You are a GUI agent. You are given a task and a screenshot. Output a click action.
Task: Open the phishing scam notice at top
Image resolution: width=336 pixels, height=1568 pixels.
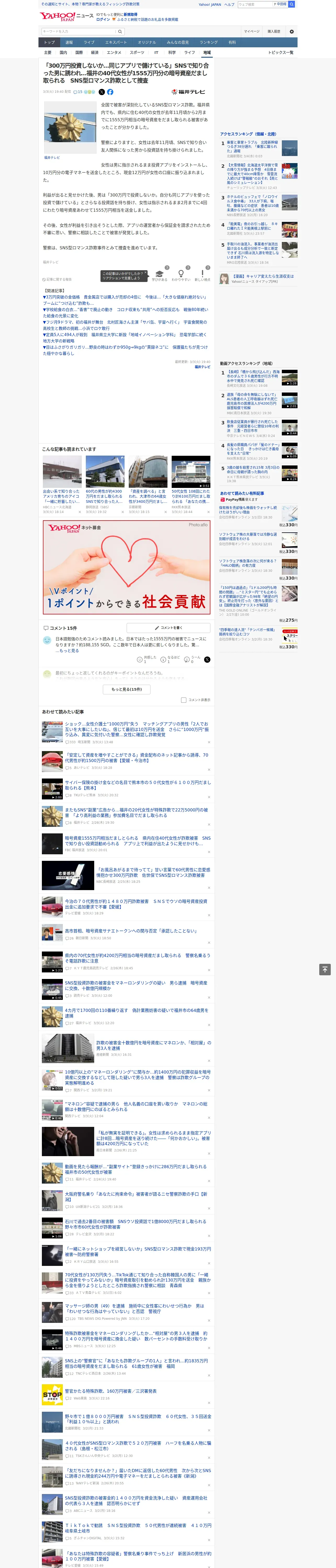pyautogui.click(x=90, y=4)
